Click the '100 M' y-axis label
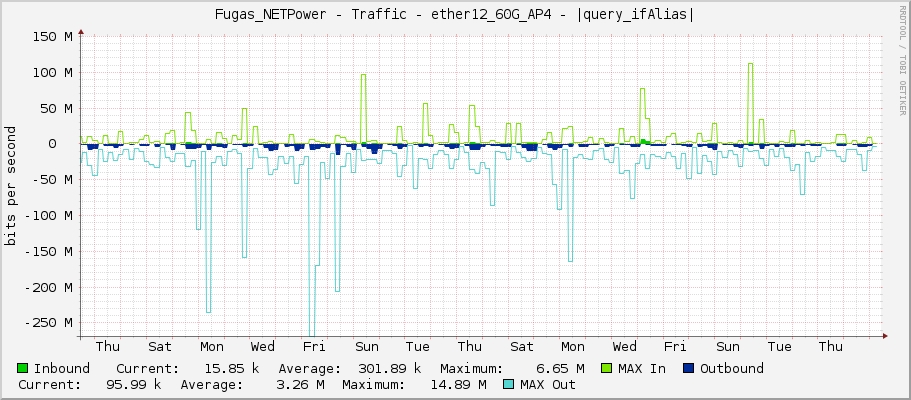911x400 pixels. pos(53,73)
